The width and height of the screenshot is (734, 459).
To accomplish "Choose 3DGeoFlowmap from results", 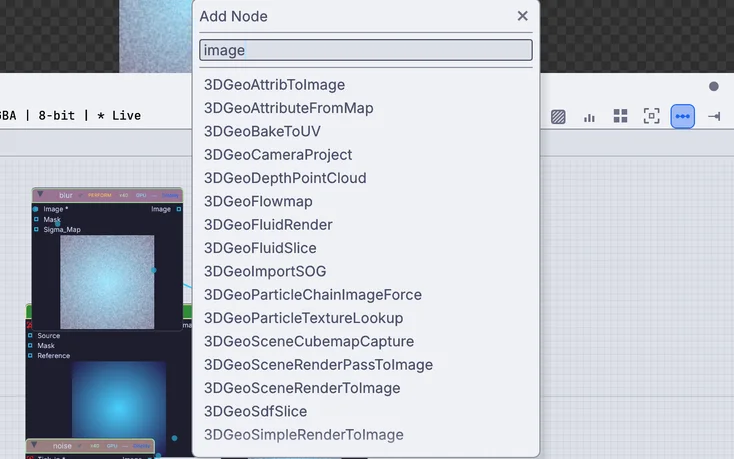I will pos(258,202).
